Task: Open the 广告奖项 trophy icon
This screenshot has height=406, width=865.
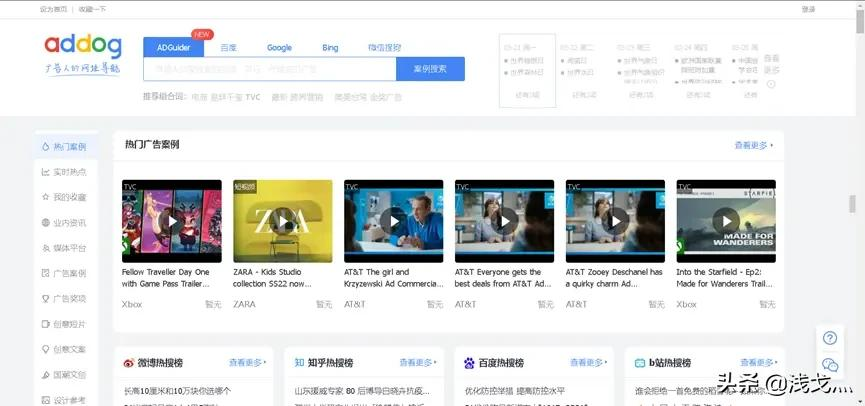Action: 45,298
